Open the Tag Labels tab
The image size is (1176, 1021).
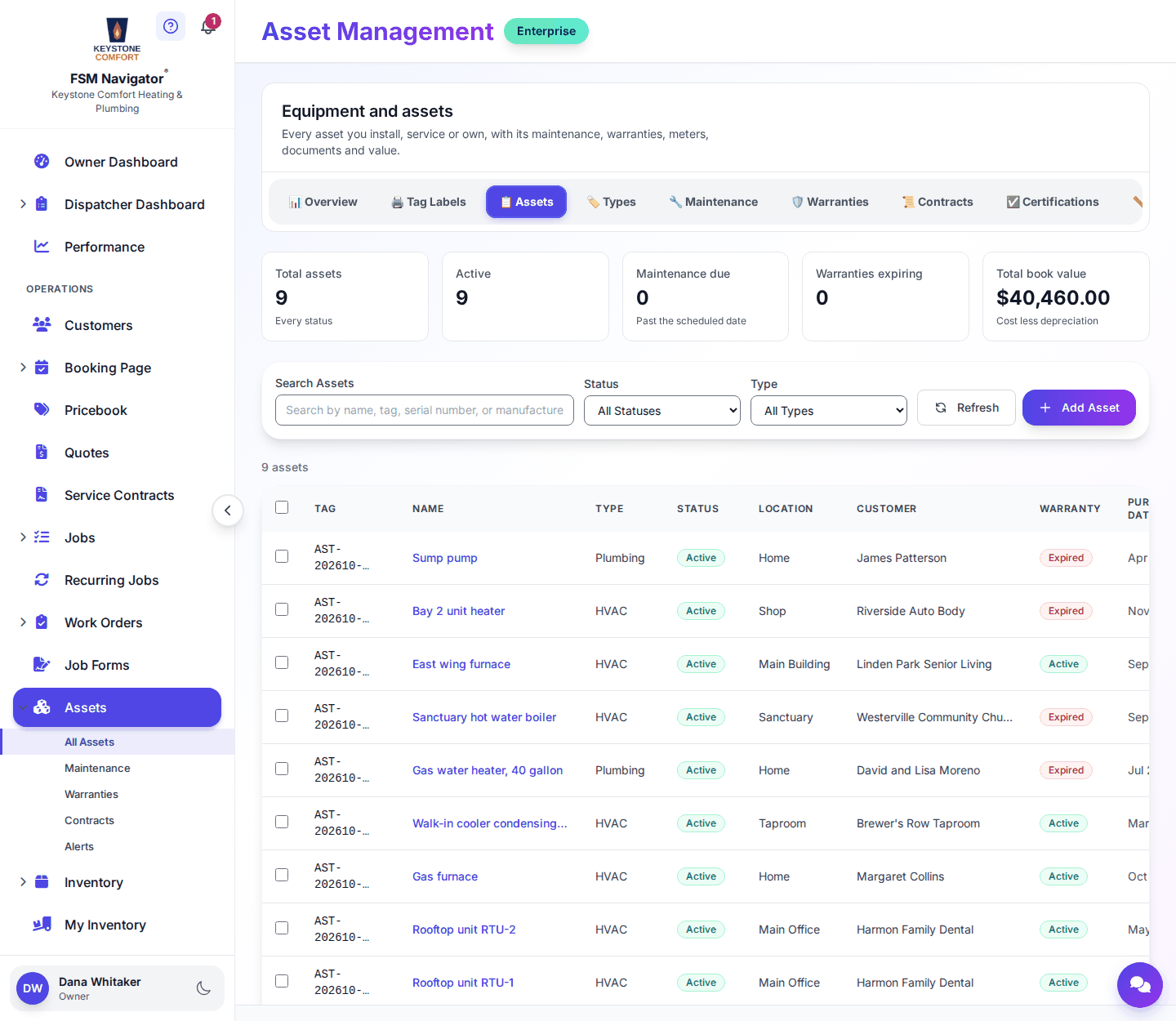428,202
